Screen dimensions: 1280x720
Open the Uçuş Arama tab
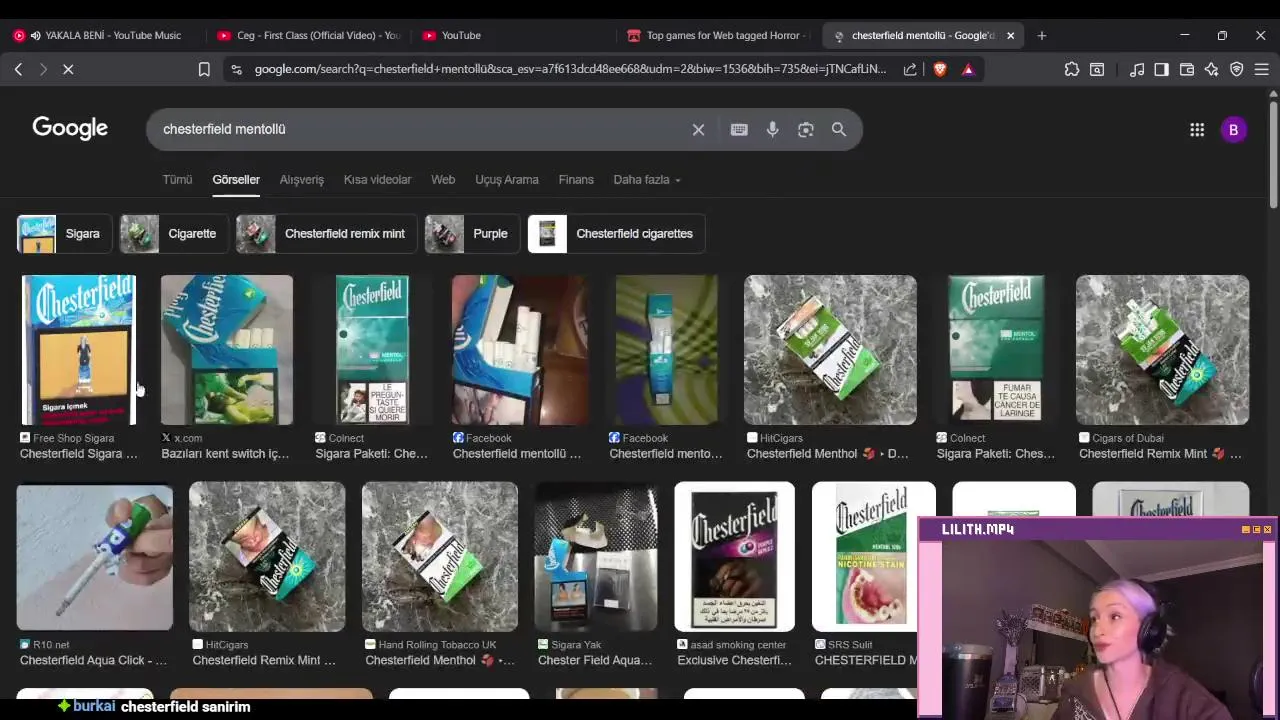click(507, 180)
